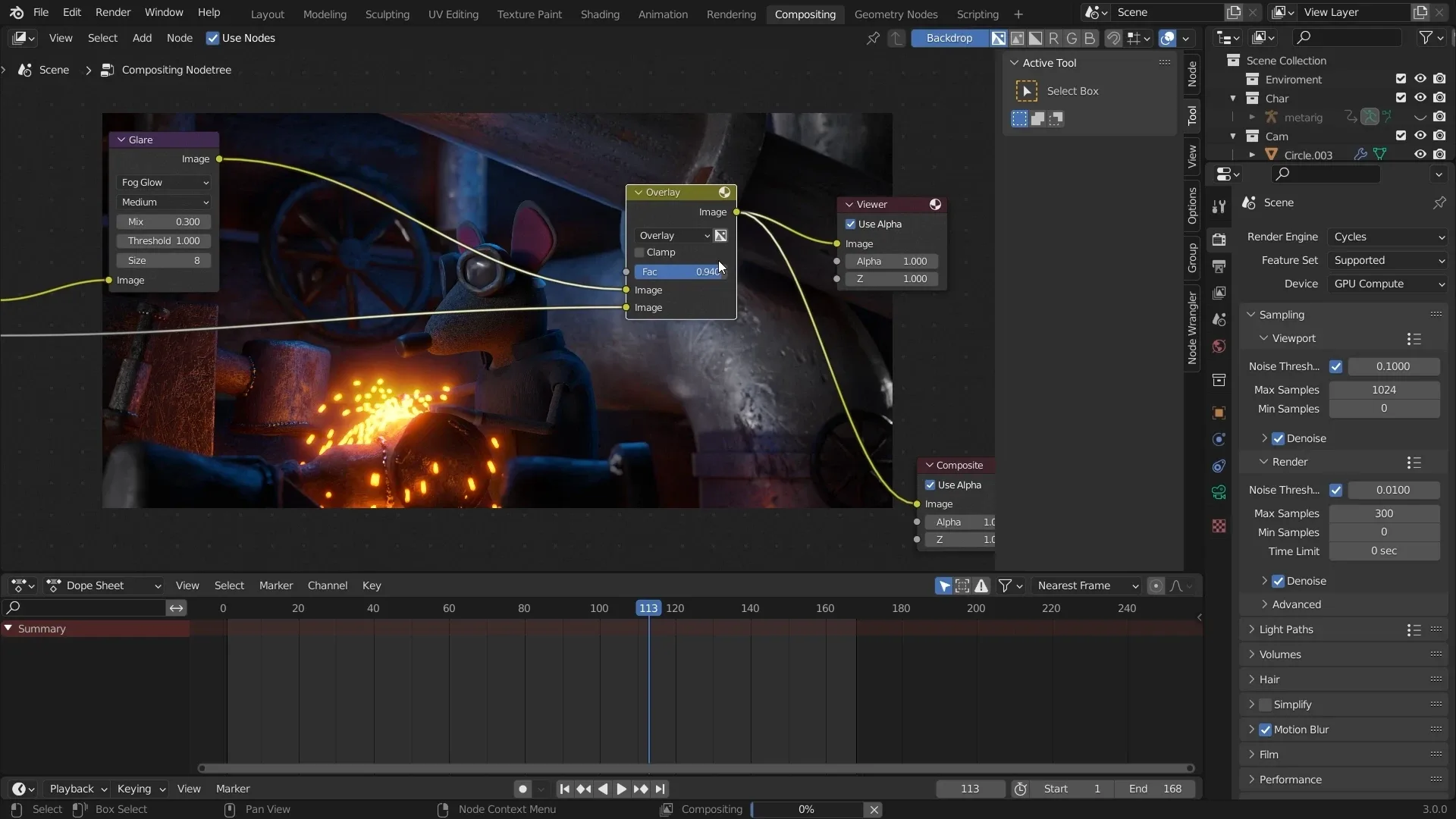1456x819 pixels.
Task: Jump to the end frame in the timeline
Action: [x=661, y=789]
